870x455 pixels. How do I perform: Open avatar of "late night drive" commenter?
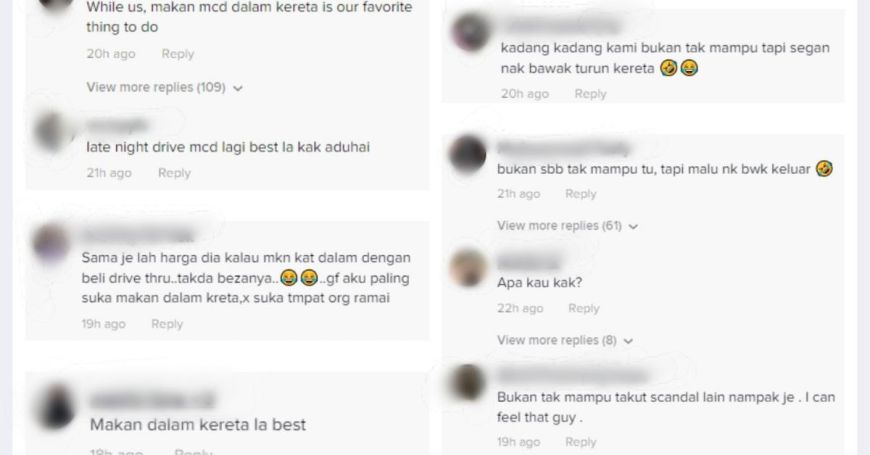click(52, 132)
